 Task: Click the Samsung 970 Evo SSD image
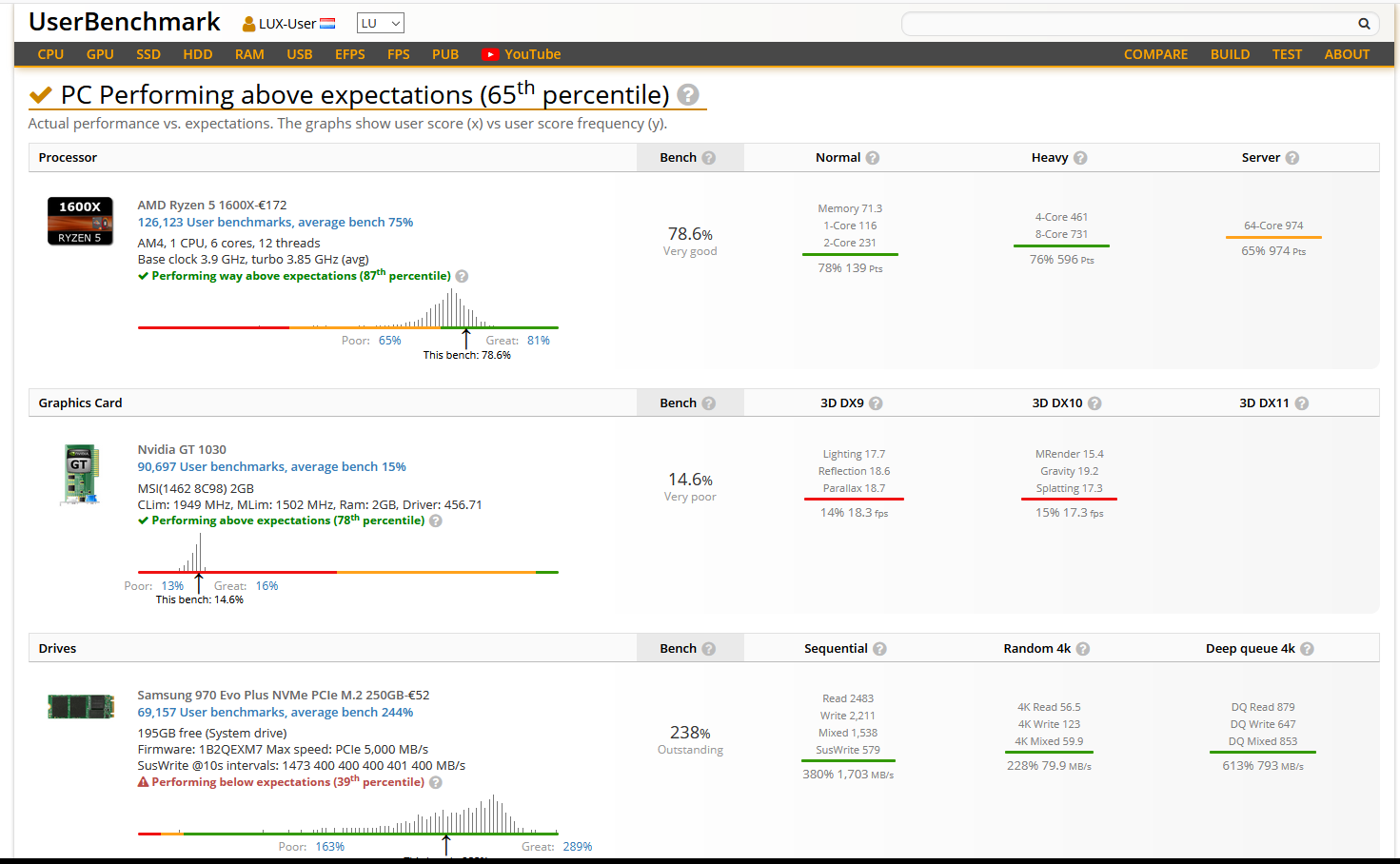[81, 706]
